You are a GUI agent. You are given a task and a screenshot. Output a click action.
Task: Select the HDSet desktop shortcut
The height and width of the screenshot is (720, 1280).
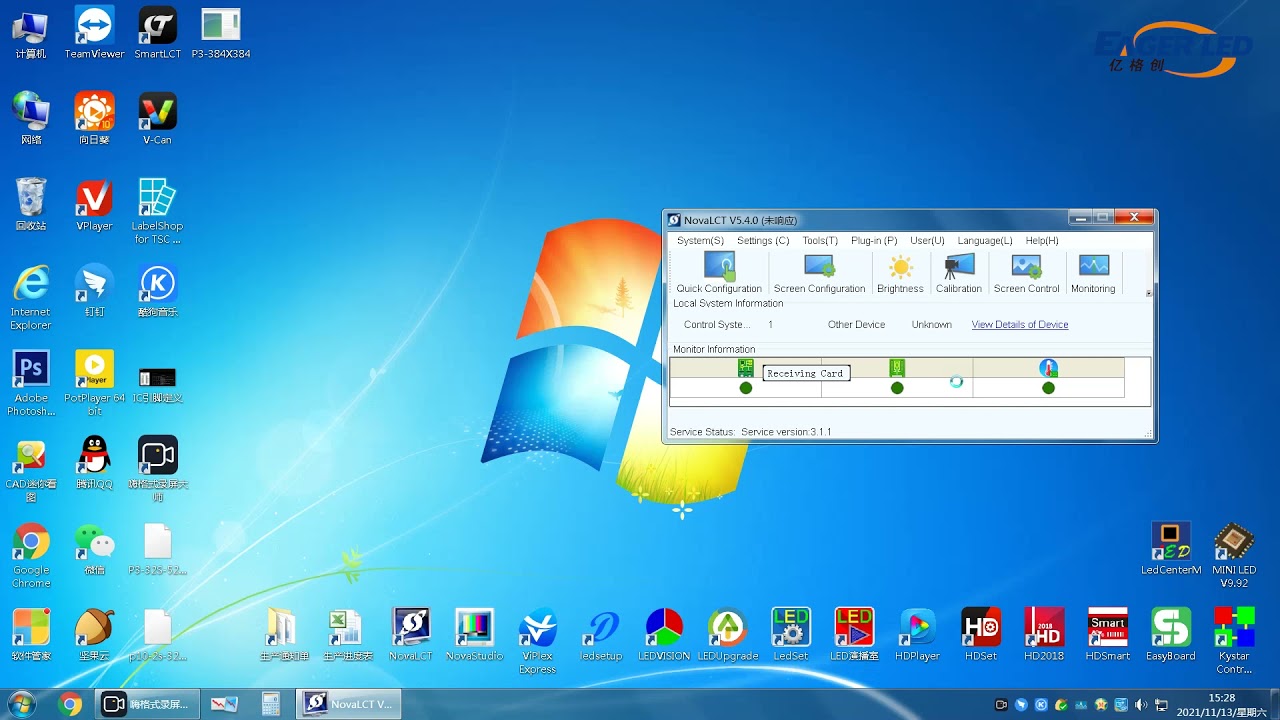coord(980,635)
